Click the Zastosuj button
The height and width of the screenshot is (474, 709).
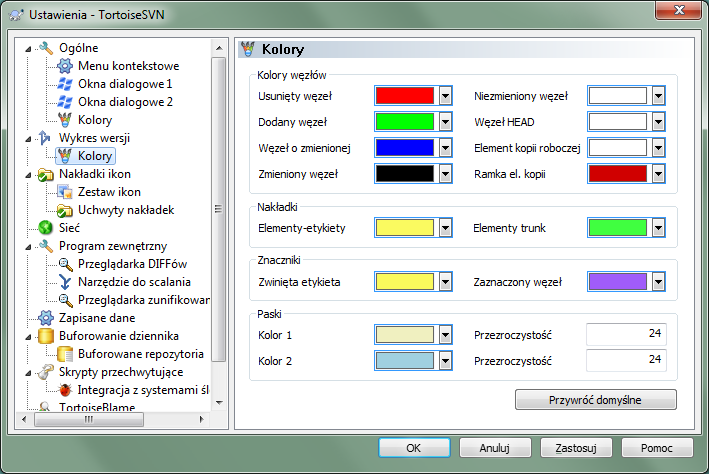[x=576, y=448]
